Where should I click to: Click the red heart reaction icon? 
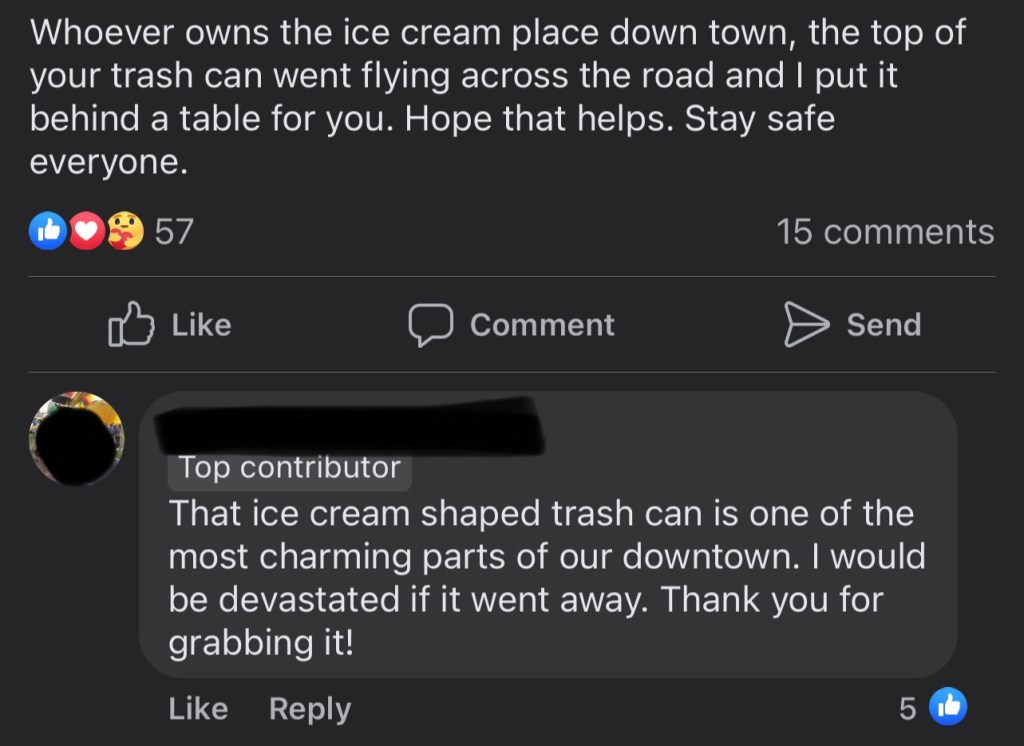click(x=87, y=232)
